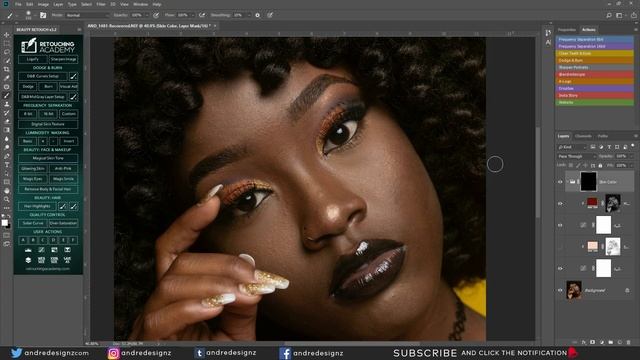
Task: Open the Filter menu
Action: 101,4
